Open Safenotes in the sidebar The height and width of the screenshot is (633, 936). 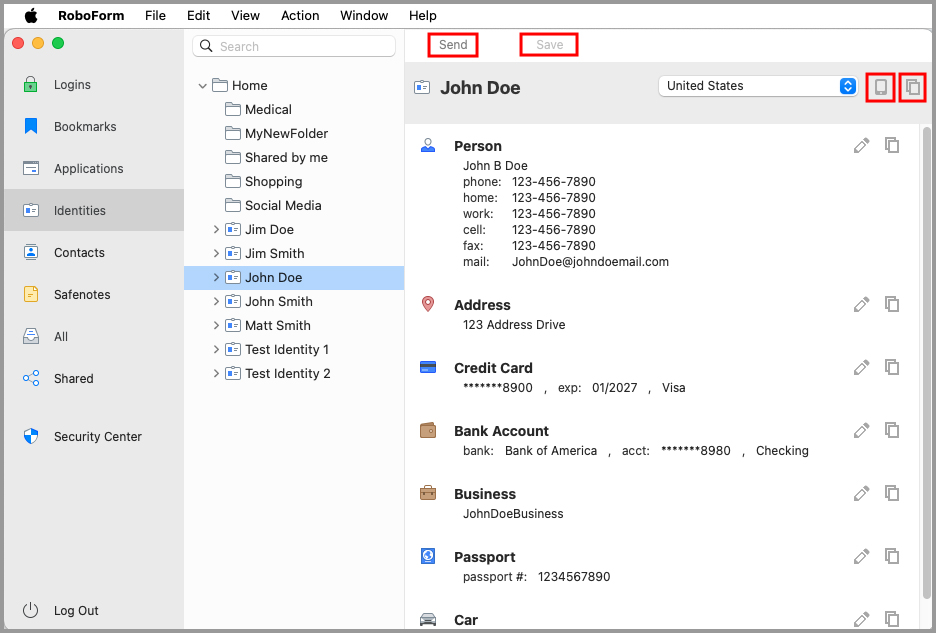point(82,294)
